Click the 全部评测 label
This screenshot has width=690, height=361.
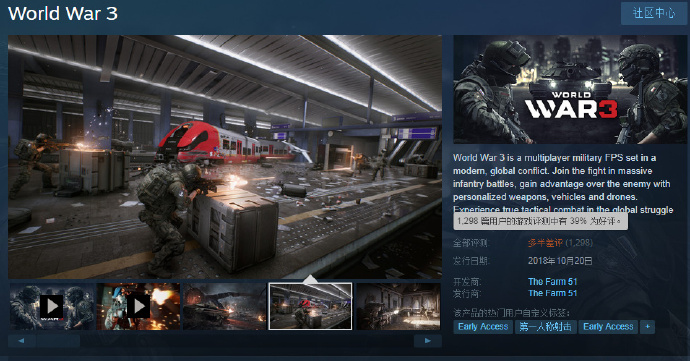pyautogui.click(x=471, y=243)
